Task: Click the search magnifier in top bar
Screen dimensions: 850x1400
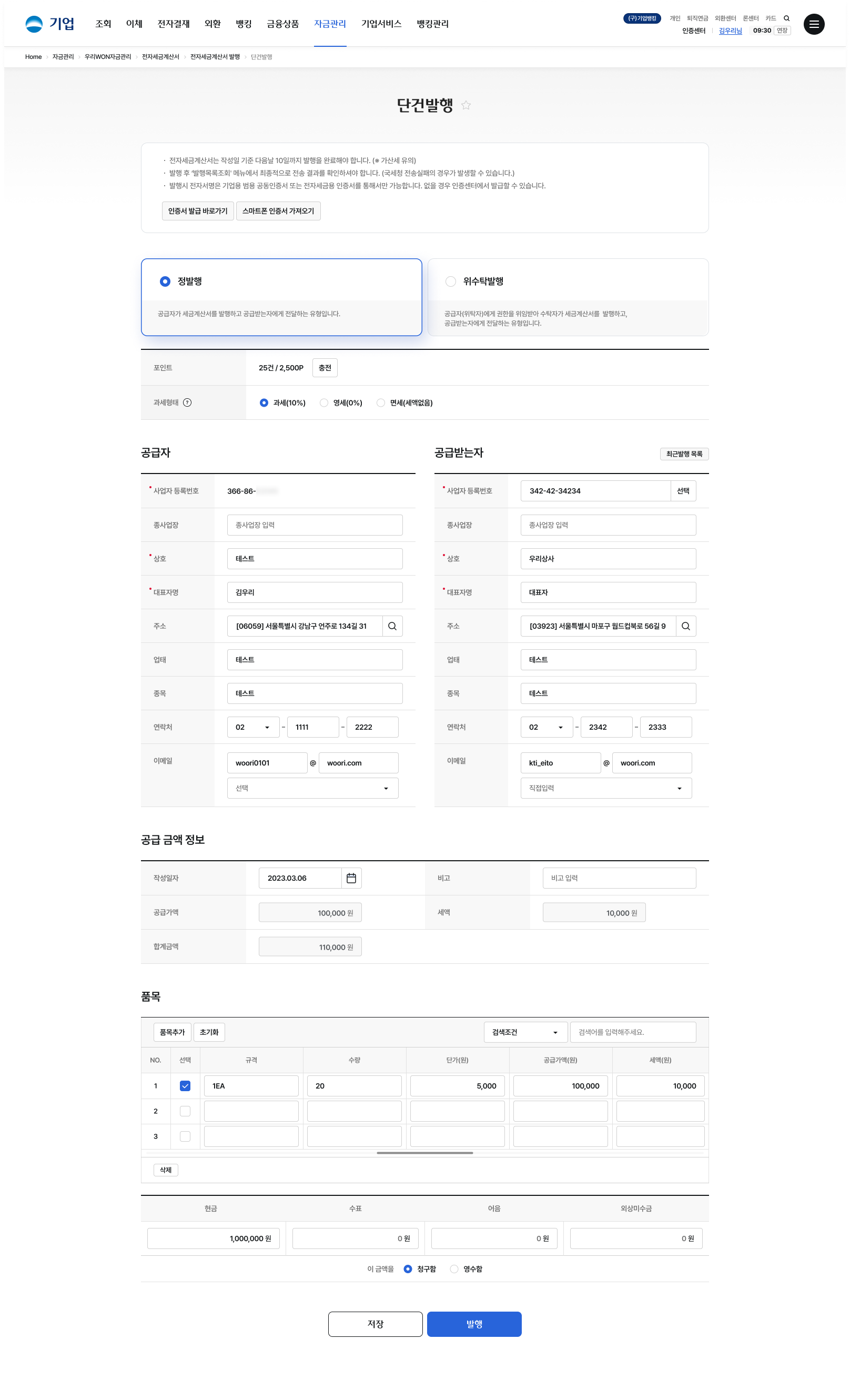Action: [x=786, y=18]
